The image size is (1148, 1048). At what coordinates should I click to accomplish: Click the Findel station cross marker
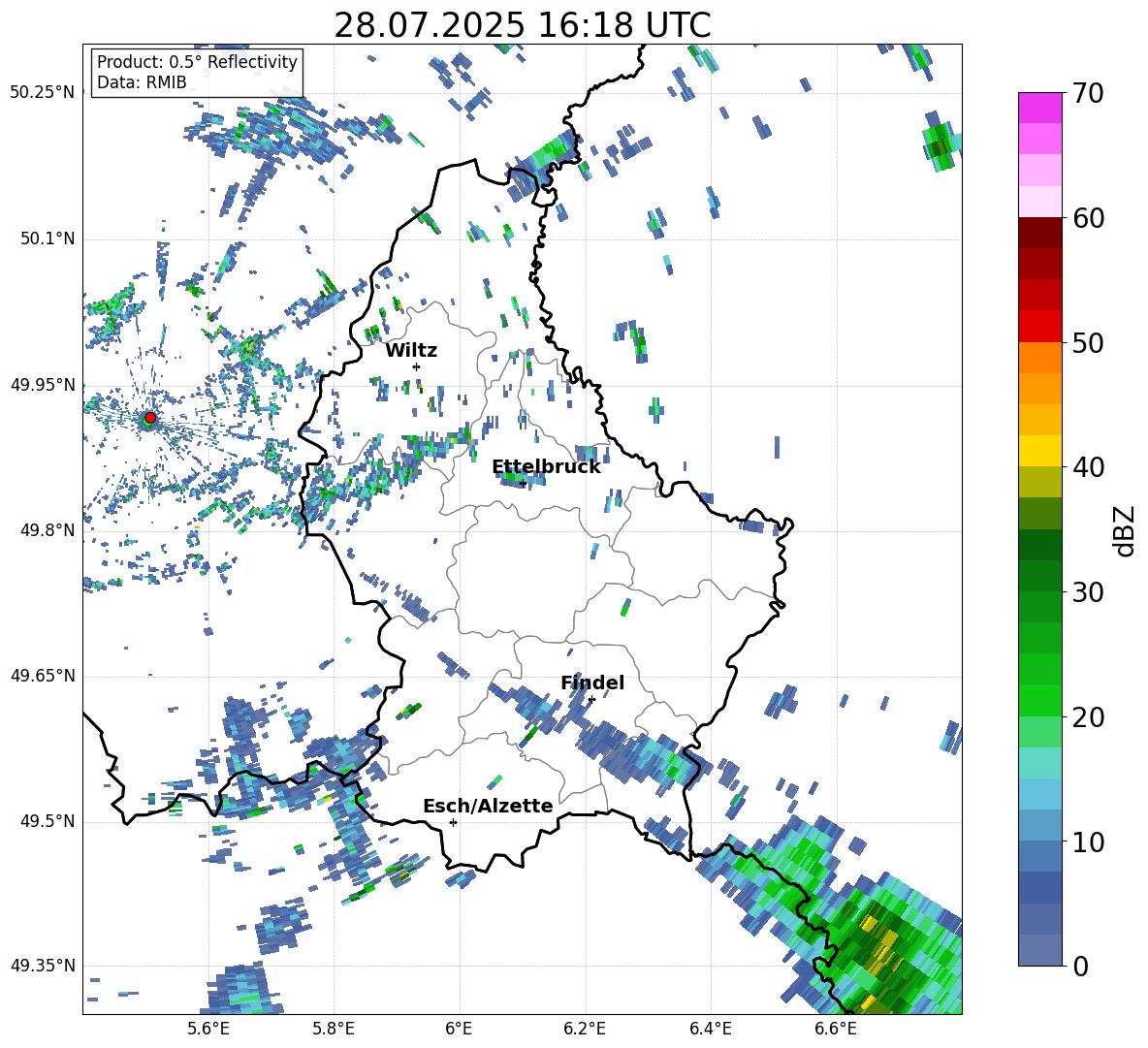(591, 700)
